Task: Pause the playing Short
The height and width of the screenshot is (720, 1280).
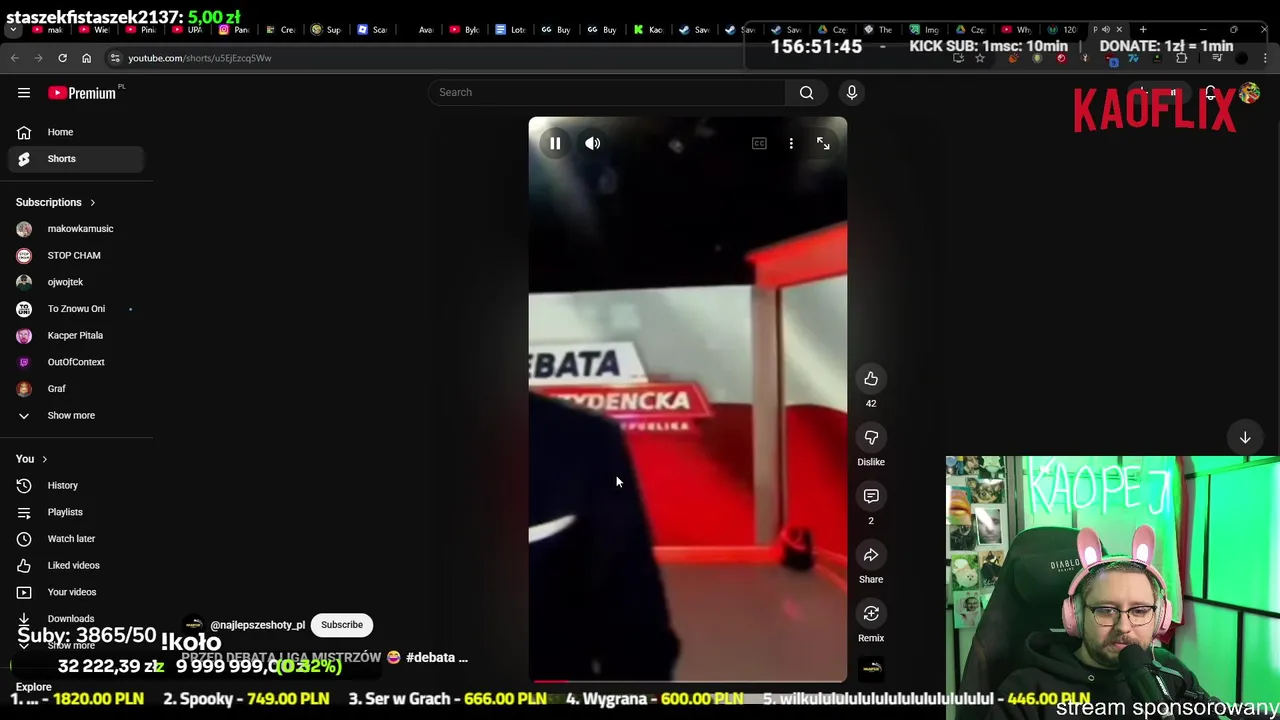Action: tap(555, 143)
